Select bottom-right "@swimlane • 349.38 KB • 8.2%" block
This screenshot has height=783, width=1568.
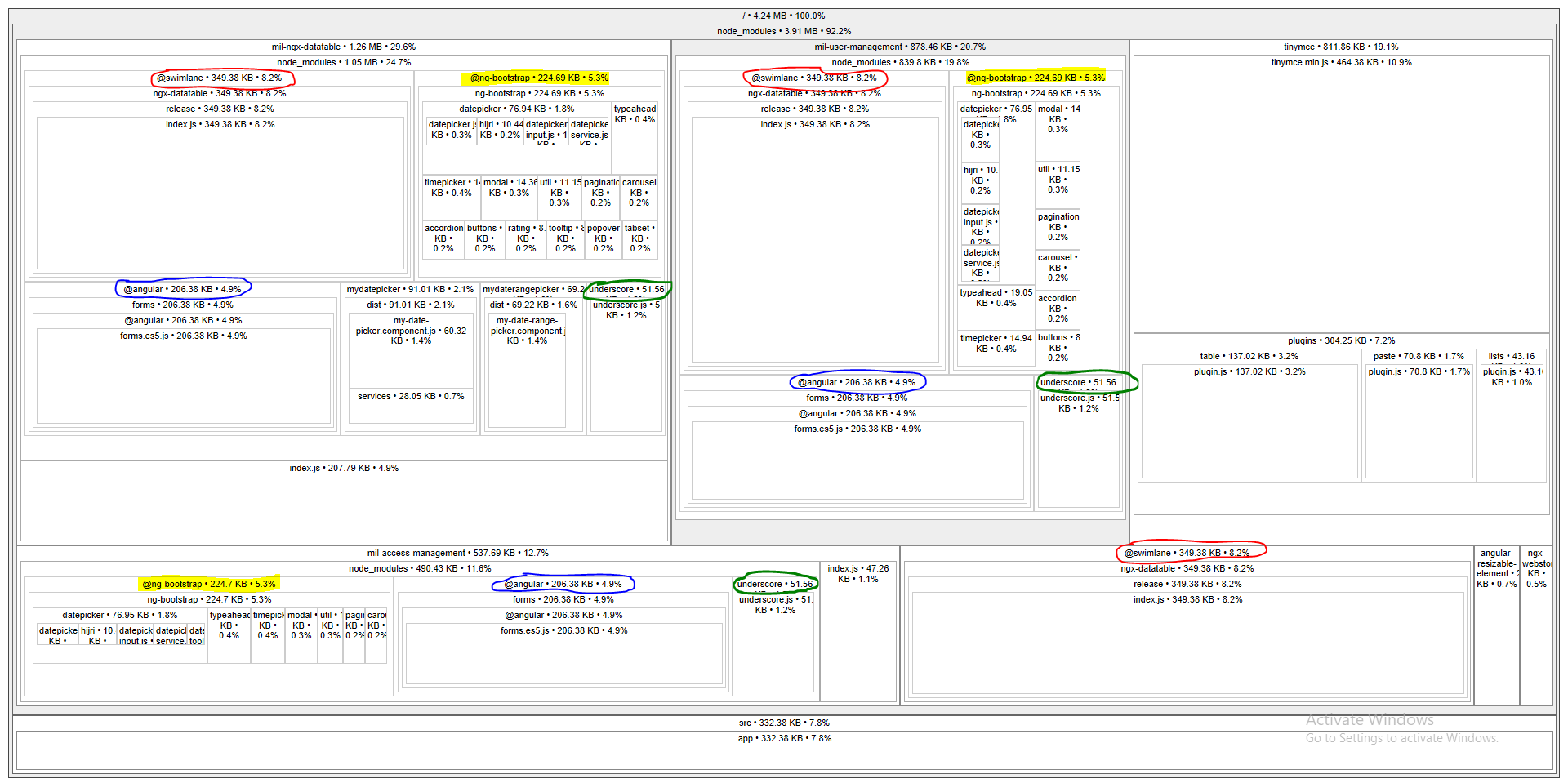[1187, 553]
